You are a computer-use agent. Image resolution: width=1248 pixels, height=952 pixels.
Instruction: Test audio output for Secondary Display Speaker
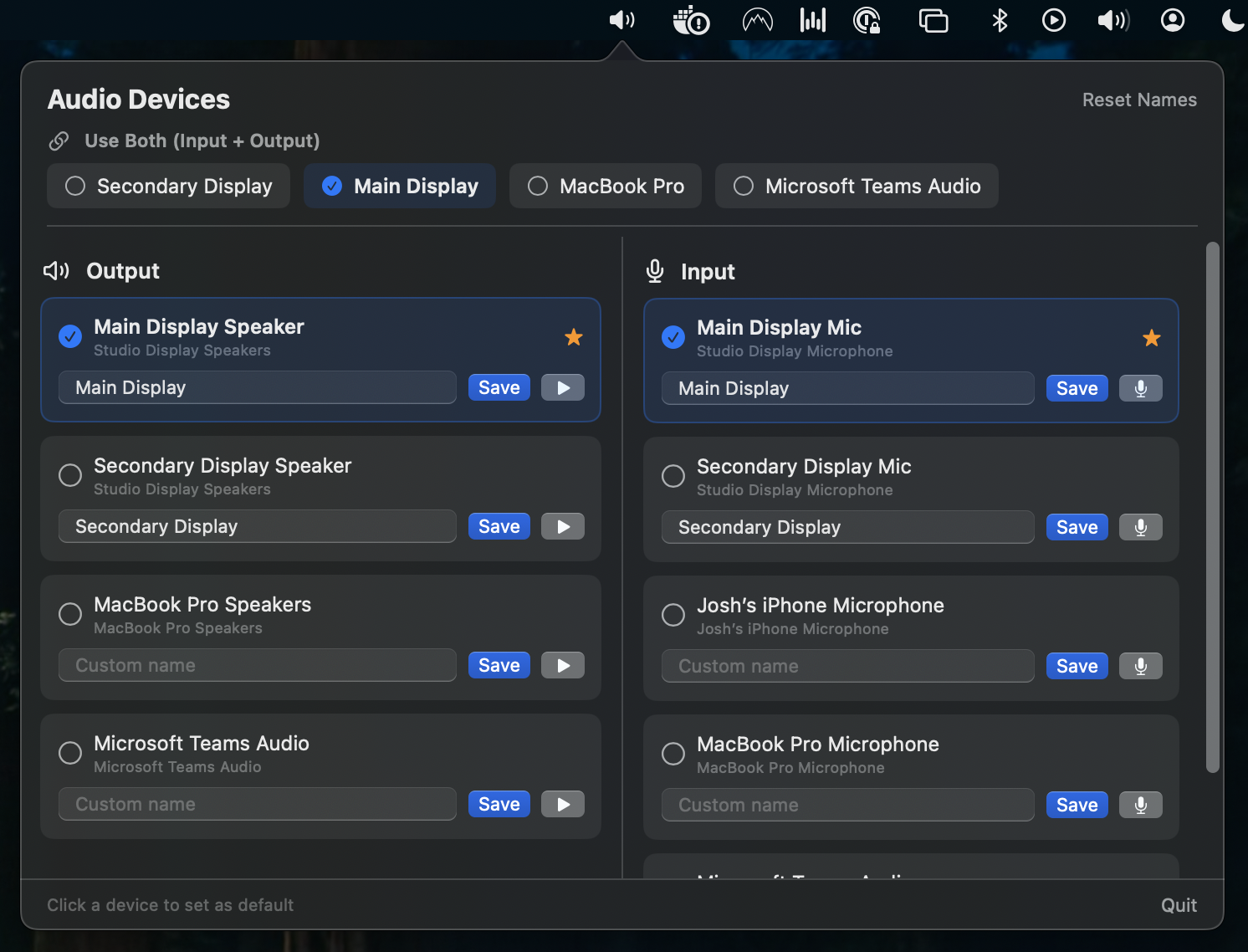(x=562, y=526)
